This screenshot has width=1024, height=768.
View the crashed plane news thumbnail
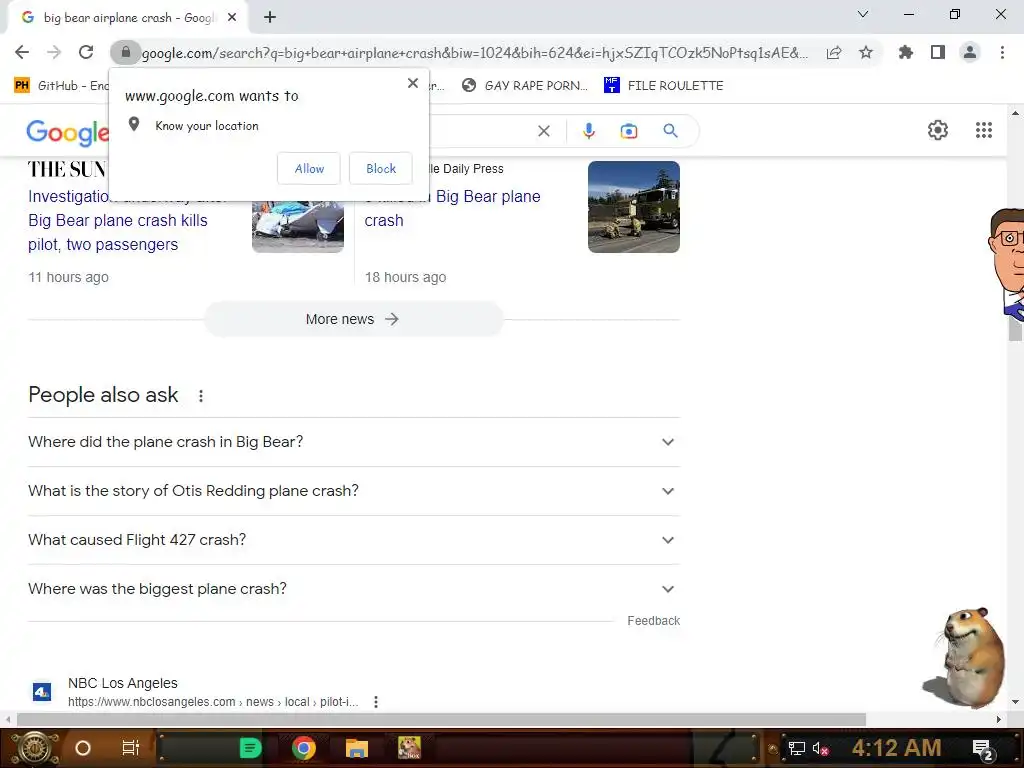(x=298, y=226)
